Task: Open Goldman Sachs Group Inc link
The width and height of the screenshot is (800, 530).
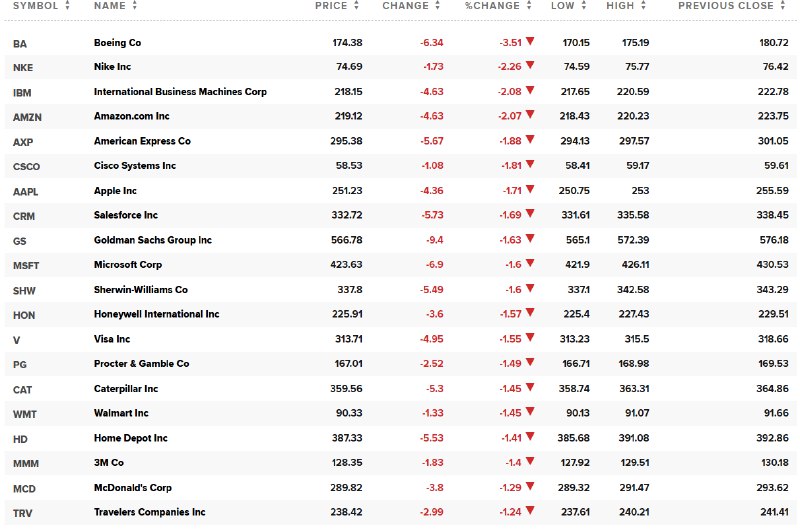Action: click(x=153, y=240)
